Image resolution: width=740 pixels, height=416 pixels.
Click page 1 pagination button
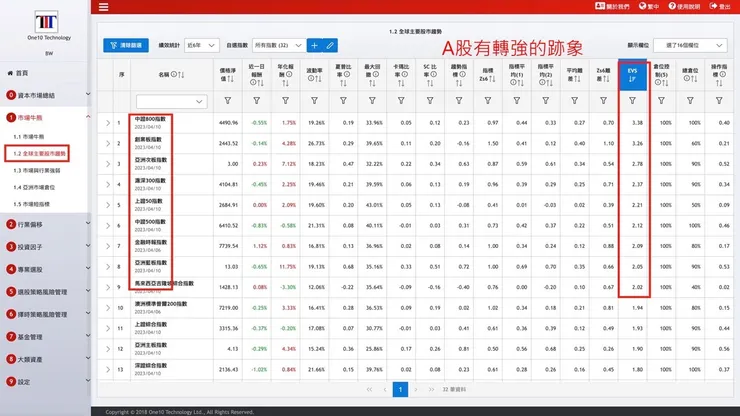pos(400,390)
